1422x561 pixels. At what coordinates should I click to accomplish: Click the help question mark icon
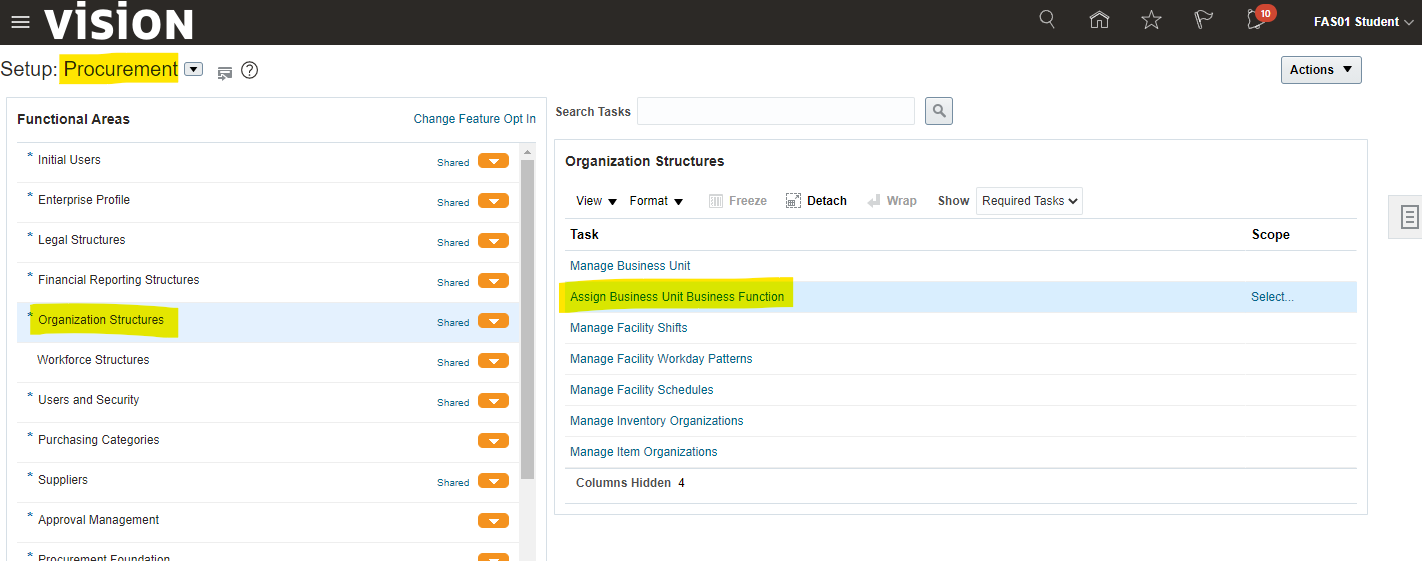[x=250, y=70]
